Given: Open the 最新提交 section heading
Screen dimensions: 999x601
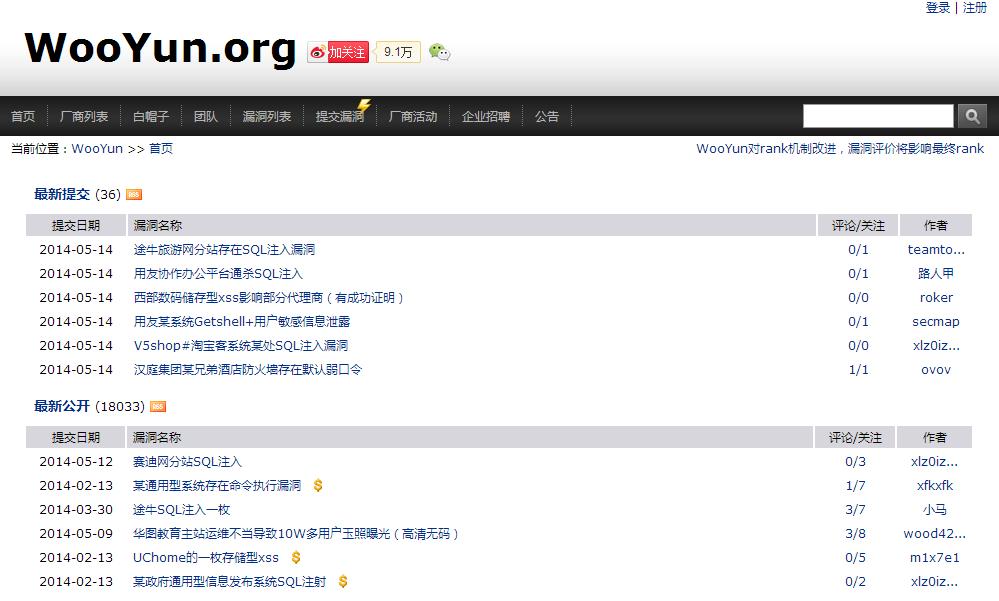Looking at the screenshot, I should [x=62, y=194].
